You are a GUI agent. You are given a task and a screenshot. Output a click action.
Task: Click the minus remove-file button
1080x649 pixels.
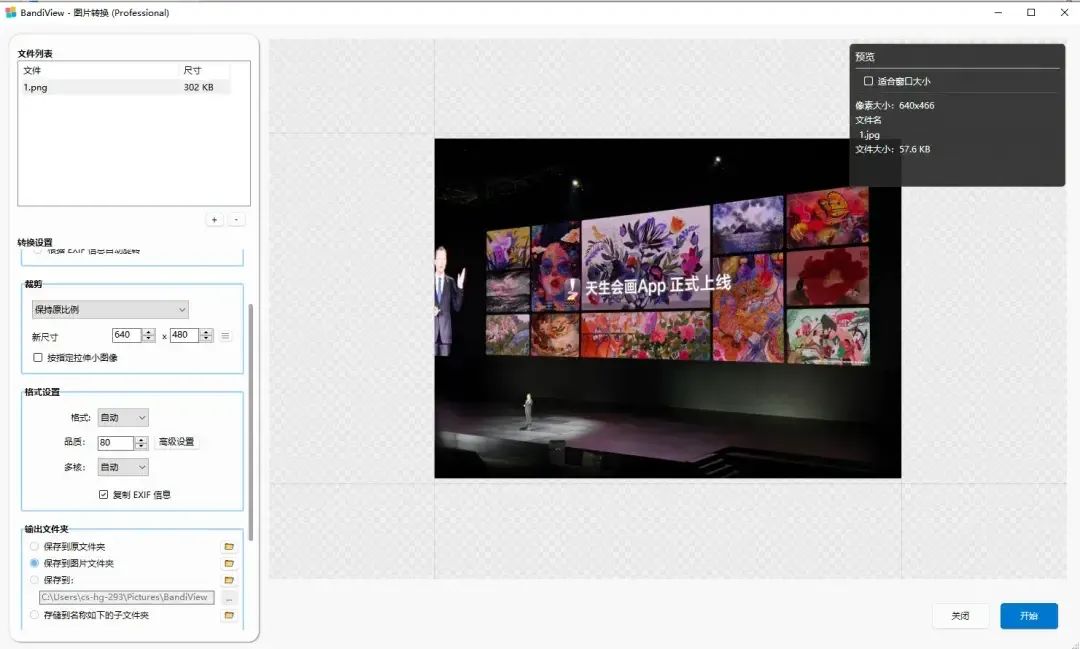tap(236, 220)
